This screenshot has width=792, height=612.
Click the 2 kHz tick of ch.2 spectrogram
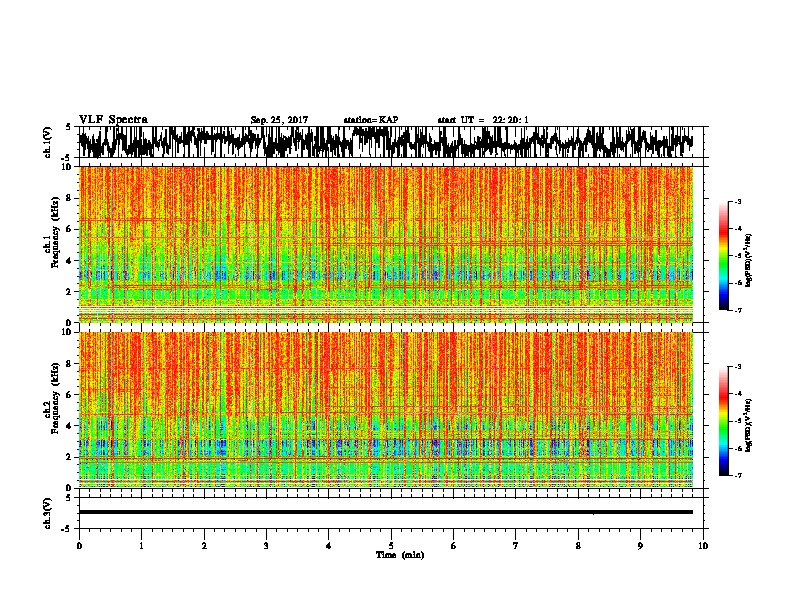70,457
